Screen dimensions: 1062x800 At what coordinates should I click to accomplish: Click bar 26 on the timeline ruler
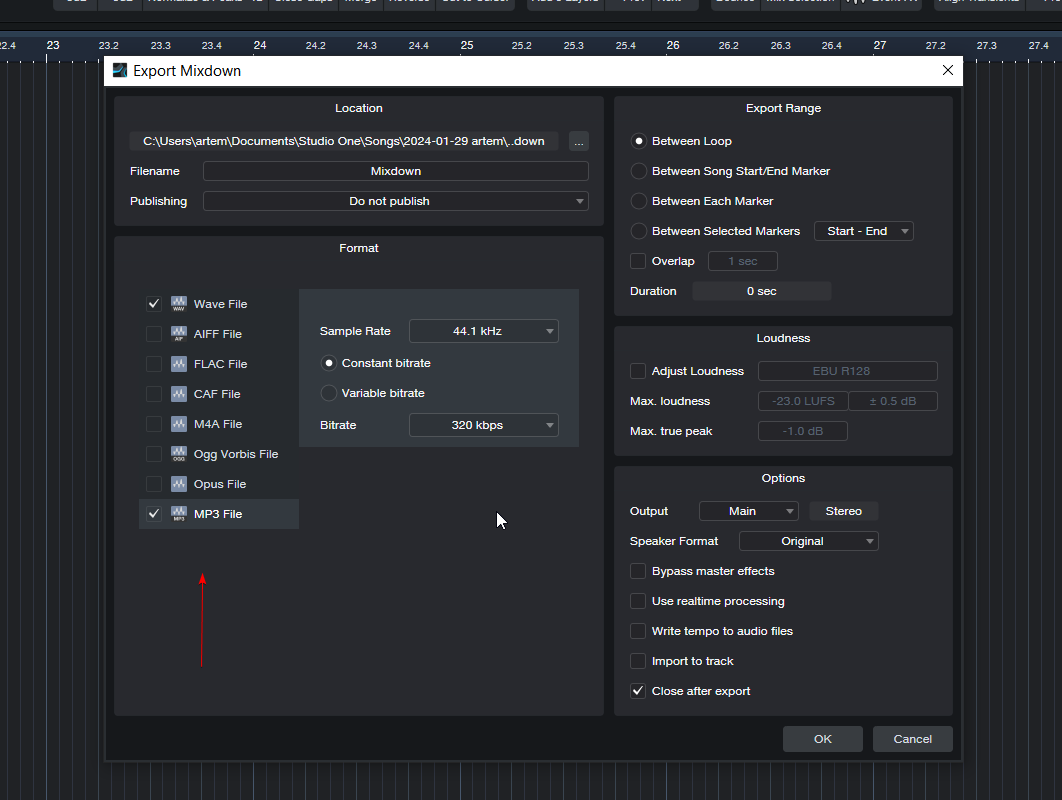[673, 45]
